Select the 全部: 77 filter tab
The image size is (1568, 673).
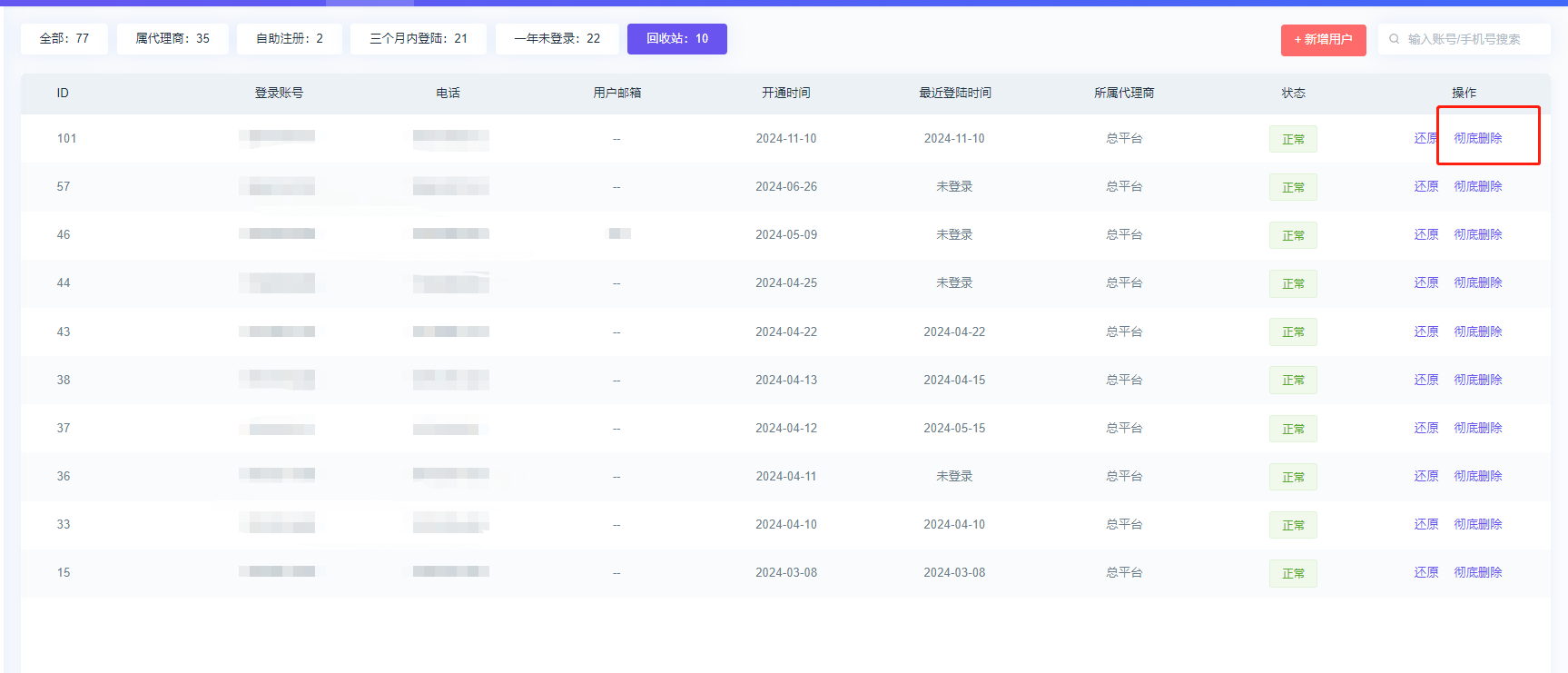[x=64, y=39]
